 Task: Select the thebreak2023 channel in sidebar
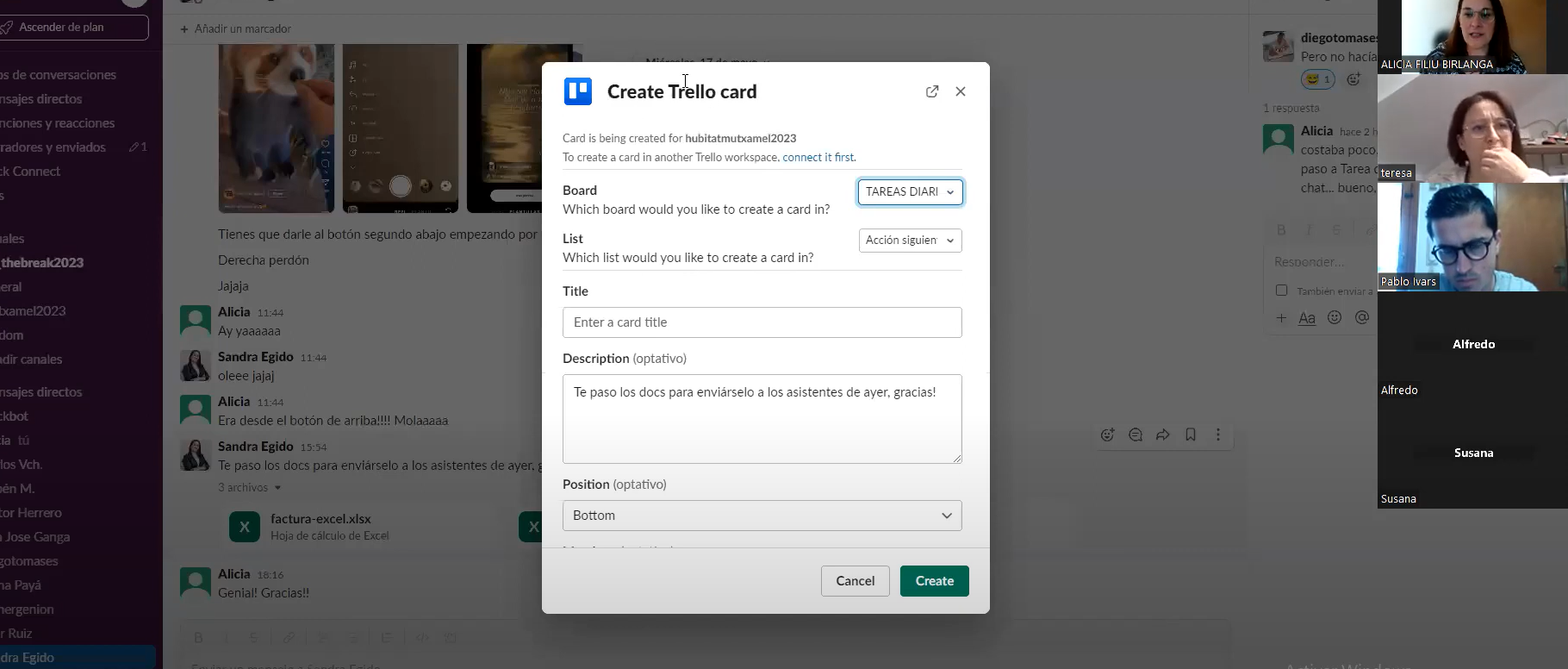pos(42,263)
